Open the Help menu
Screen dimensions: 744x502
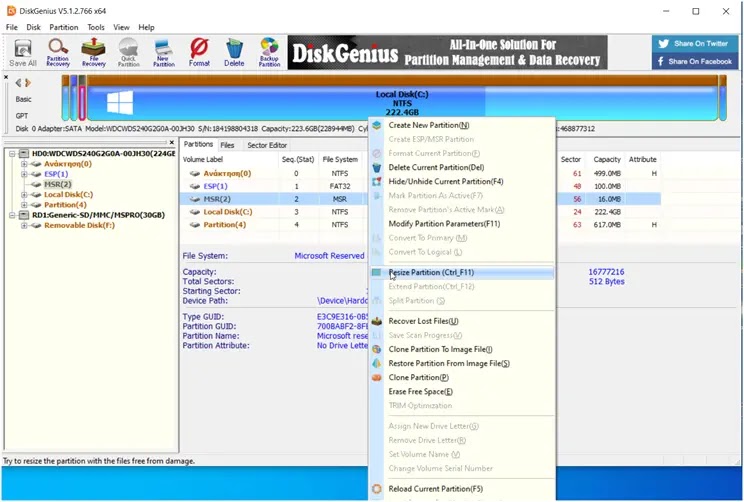[146, 28]
